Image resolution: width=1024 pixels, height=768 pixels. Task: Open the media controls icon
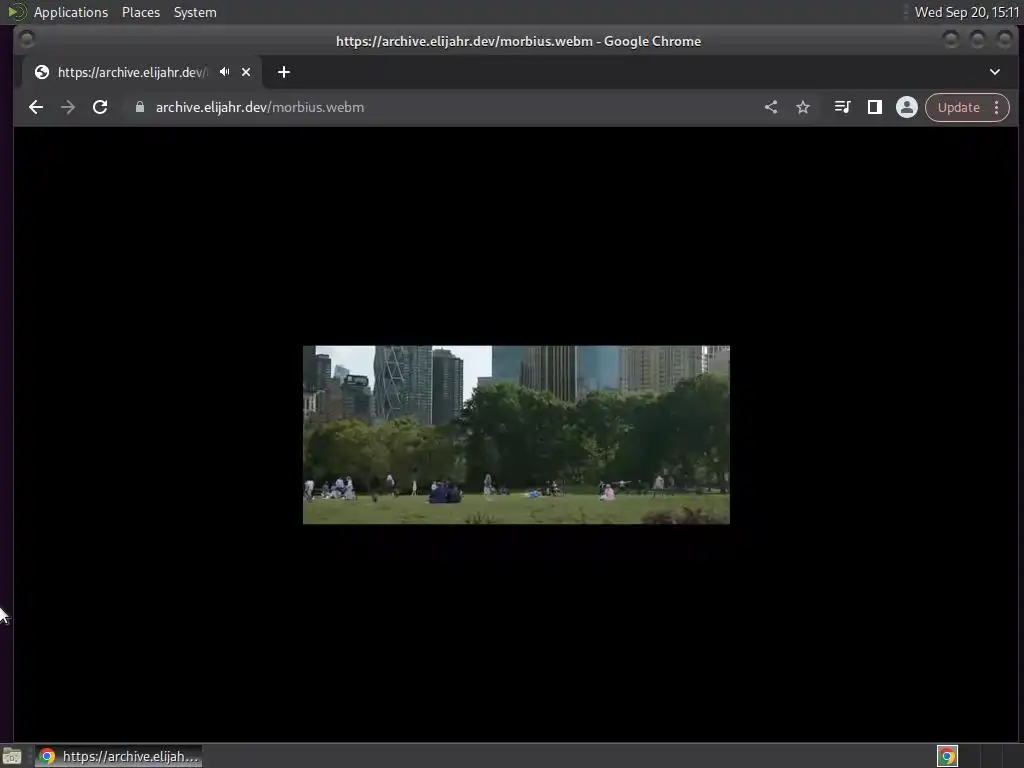point(842,107)
